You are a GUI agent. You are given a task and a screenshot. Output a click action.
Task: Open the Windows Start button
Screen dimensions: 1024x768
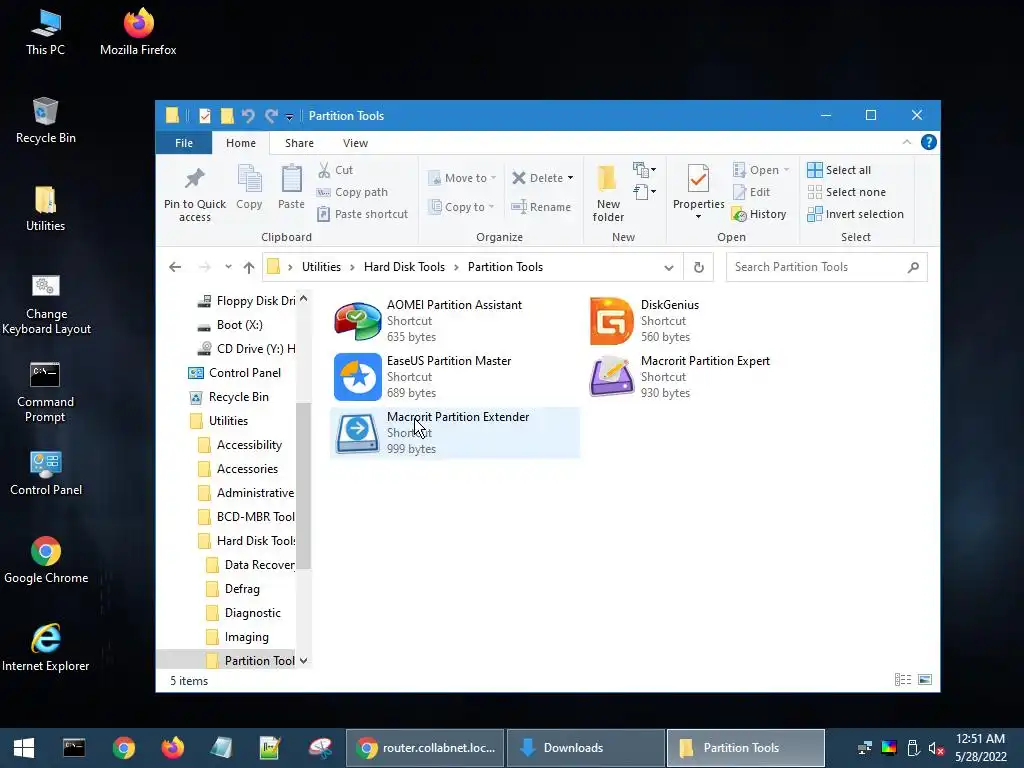[x=24, y=748]
